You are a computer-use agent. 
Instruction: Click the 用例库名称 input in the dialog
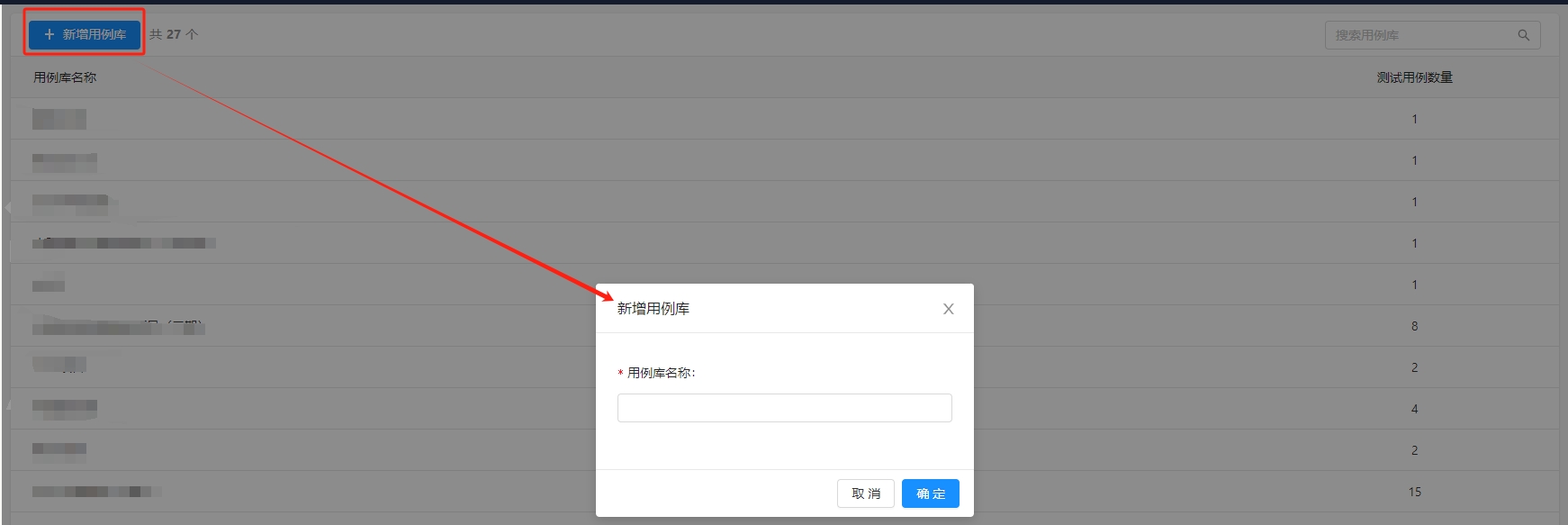[x=784, y=408]
